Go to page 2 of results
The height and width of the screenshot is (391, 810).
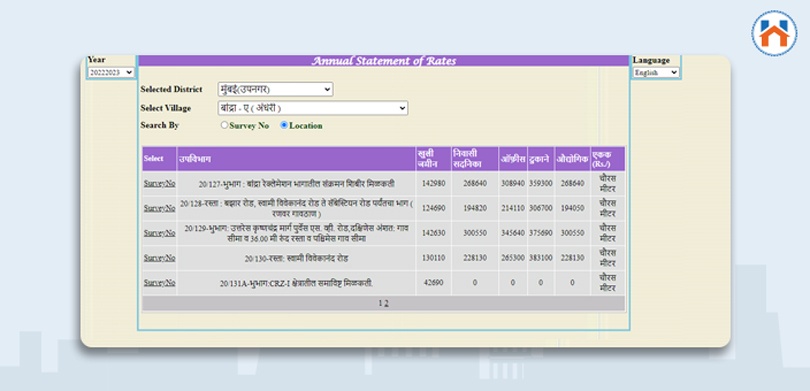point(386,303)
